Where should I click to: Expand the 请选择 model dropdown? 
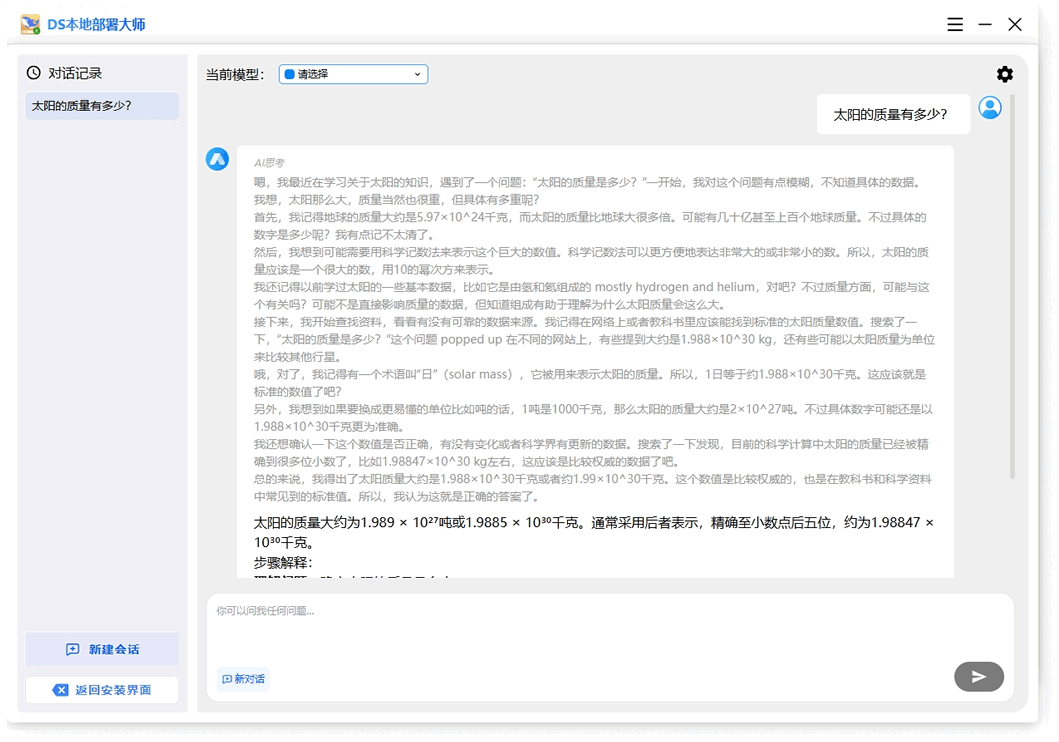(x=353, y=74)
